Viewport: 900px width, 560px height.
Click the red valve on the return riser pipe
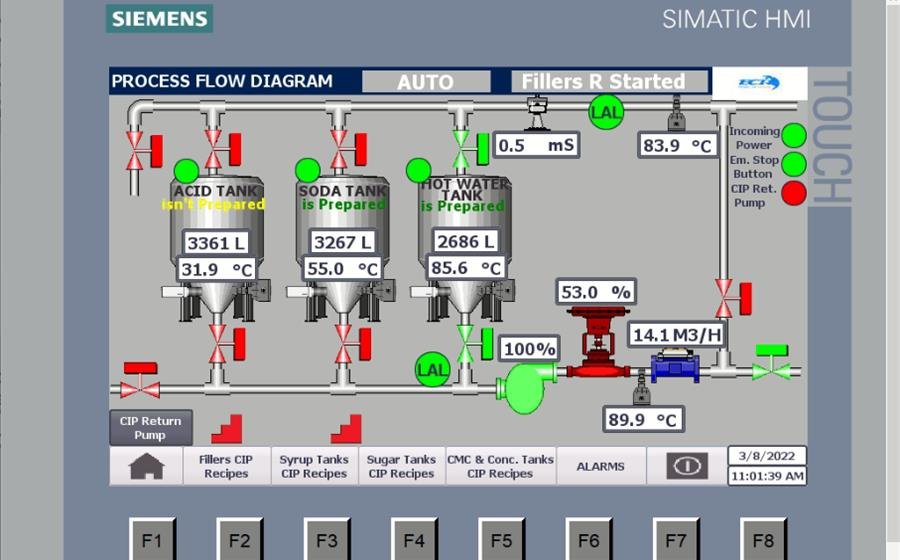pos(733,298)
